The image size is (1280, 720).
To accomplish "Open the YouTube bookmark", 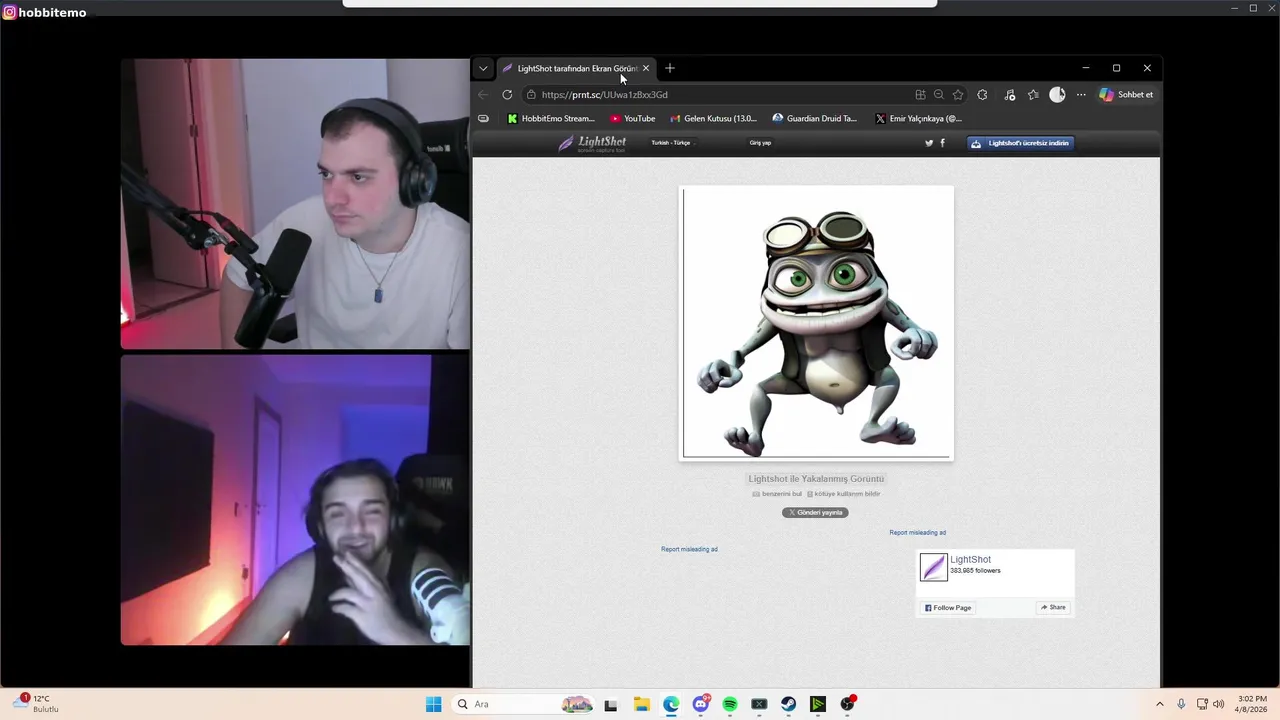I will click(632, 118).
